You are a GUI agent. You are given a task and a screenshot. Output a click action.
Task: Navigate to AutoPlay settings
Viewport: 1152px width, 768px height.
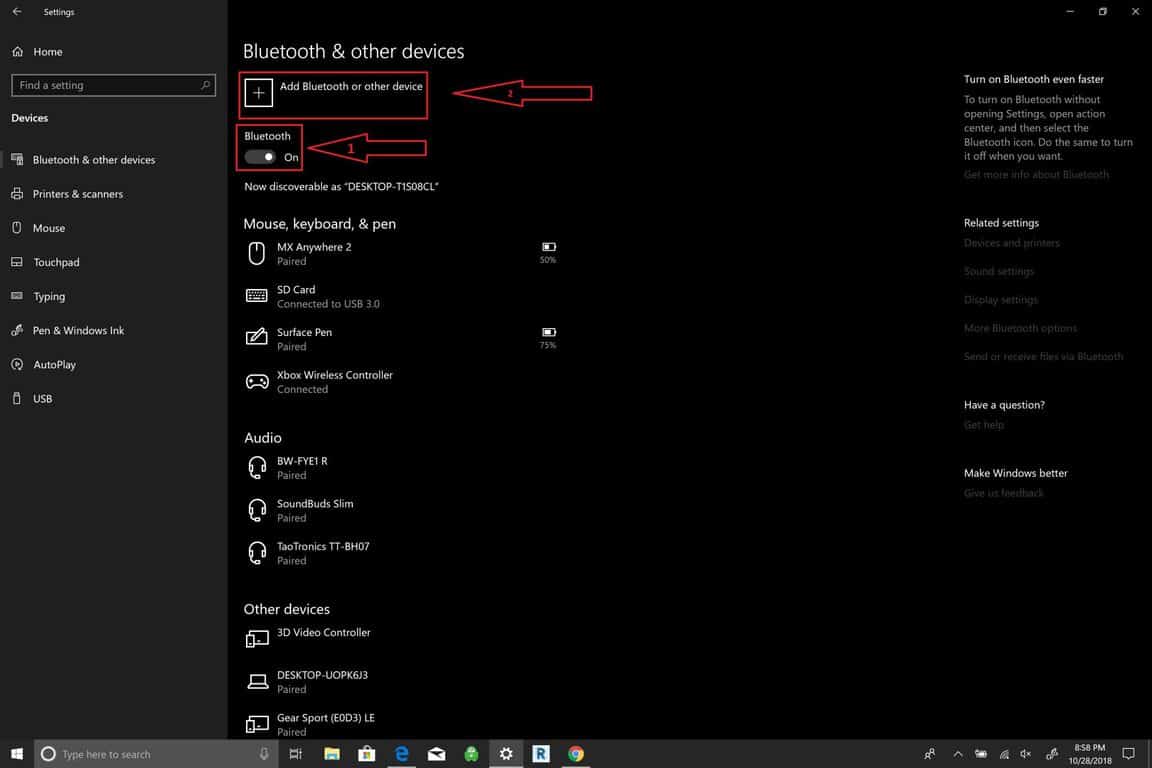54,365
